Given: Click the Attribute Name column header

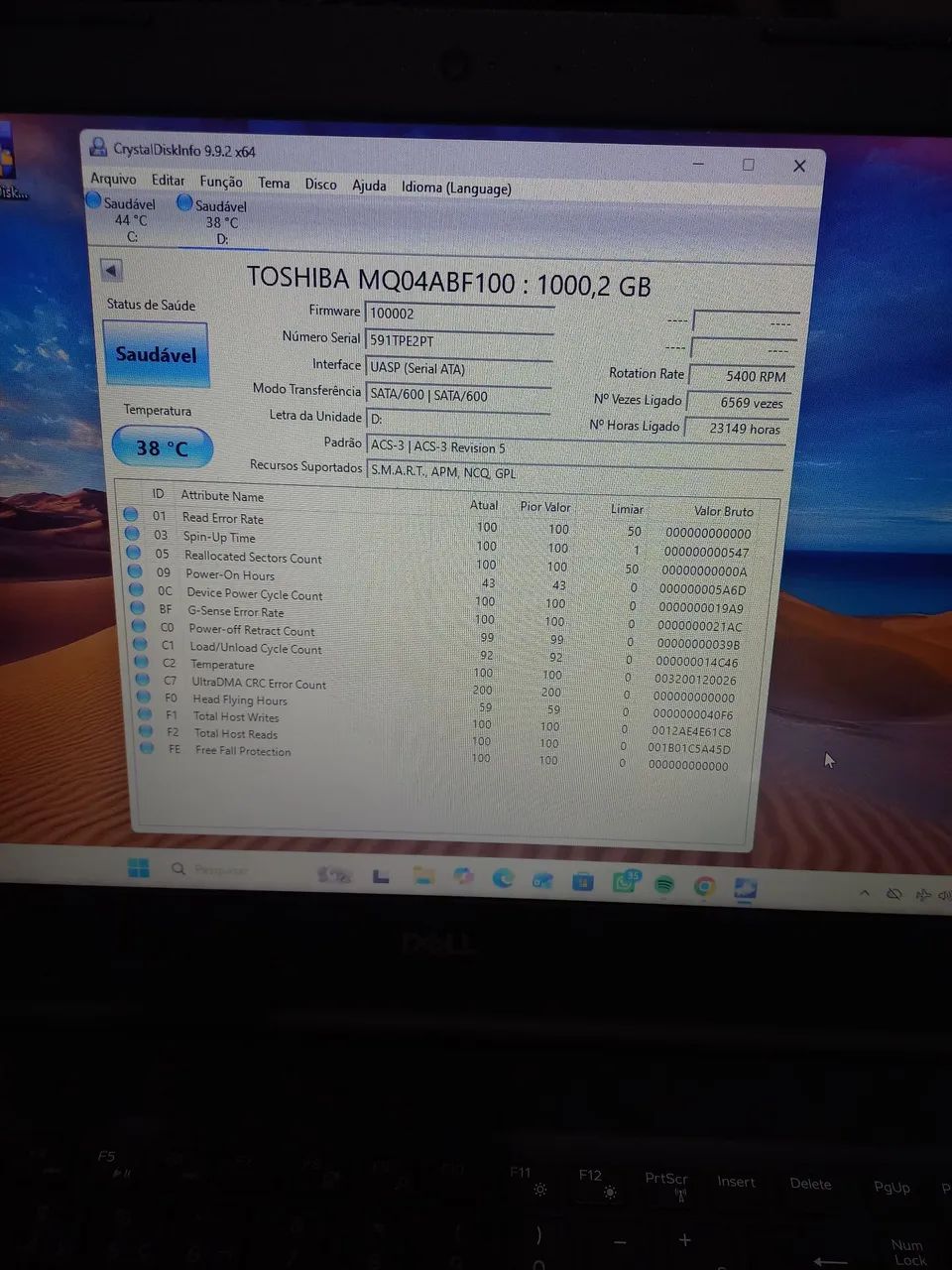Looking at the screenshot, I should [x=222, y=496].
